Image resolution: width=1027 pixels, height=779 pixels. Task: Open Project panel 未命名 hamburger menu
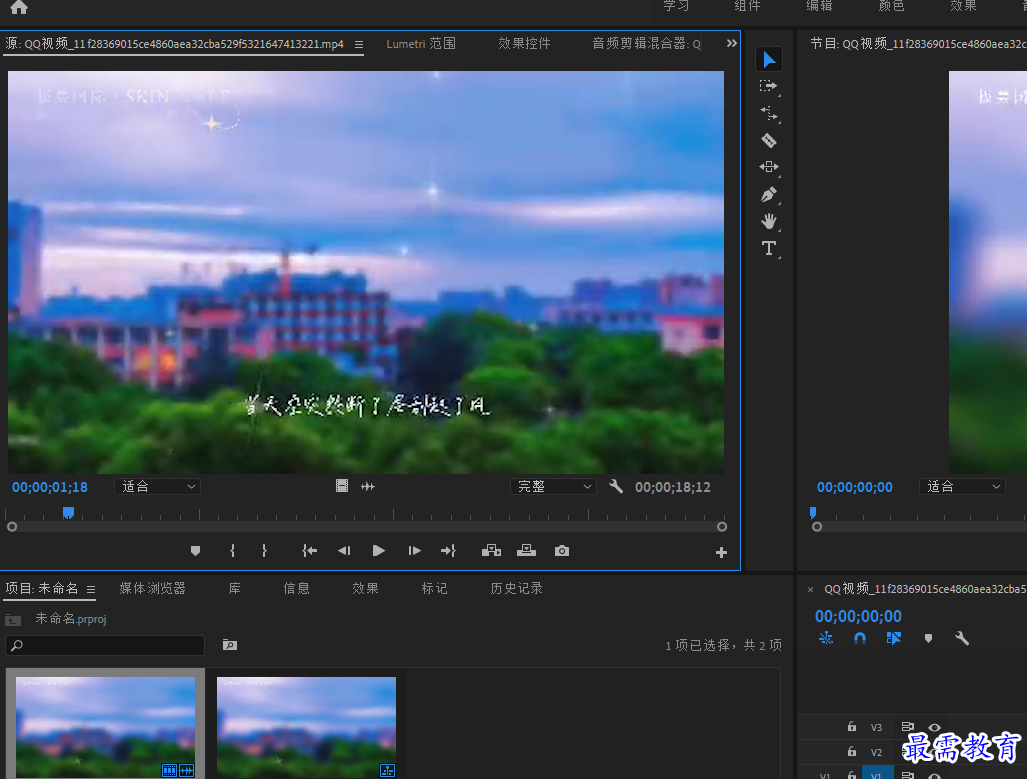91,590
